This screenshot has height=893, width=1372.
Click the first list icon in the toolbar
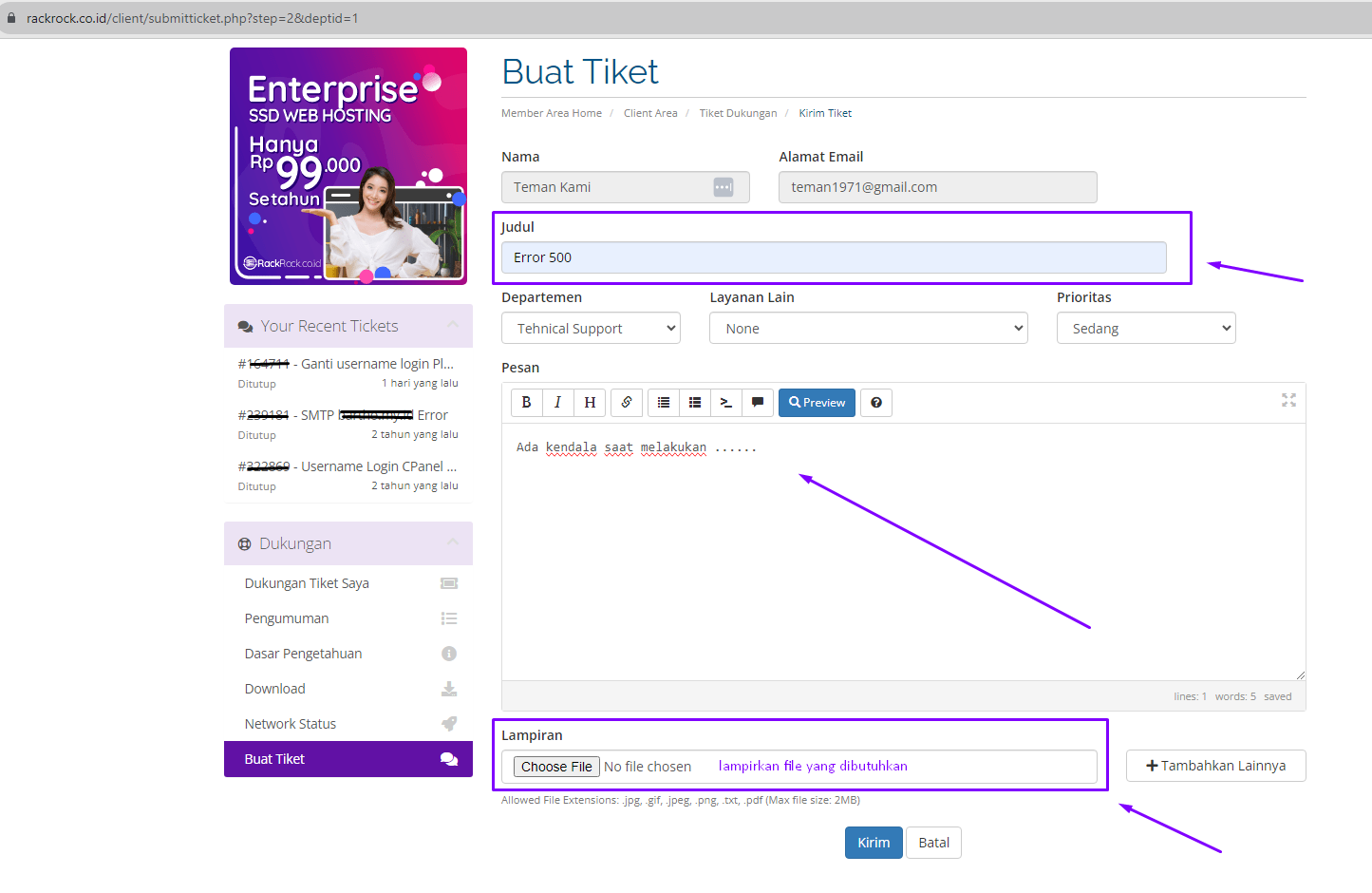[664, 403]
